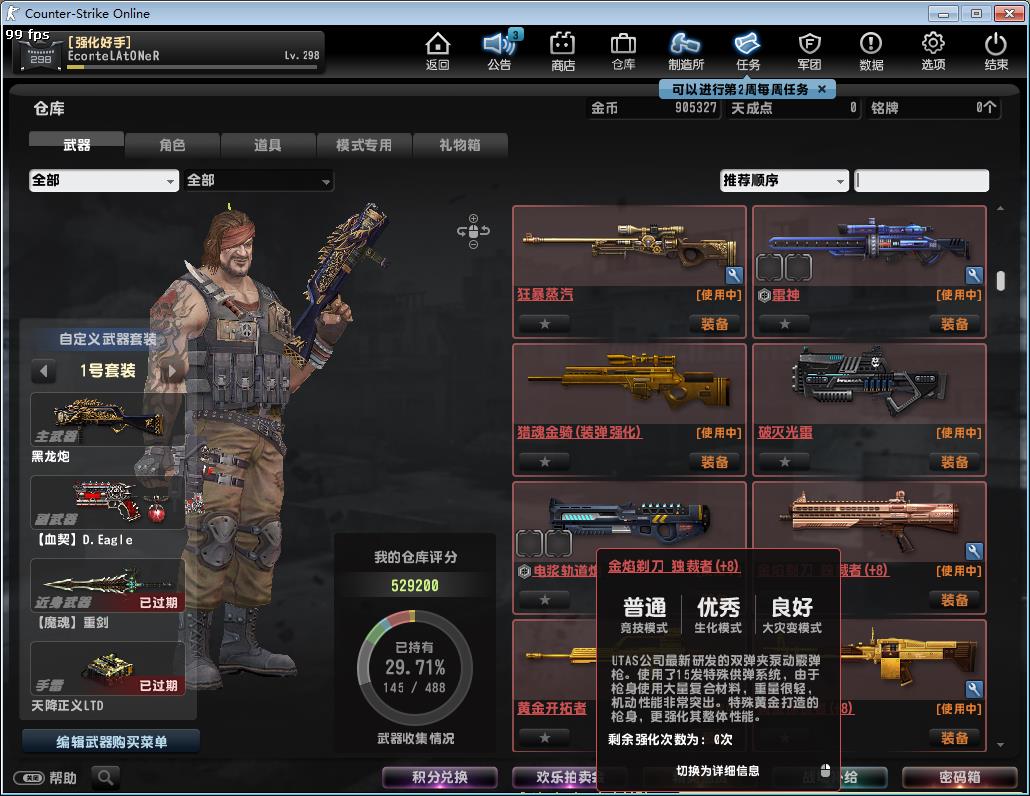Select the 天降正义LTD grenade slot
The image size is (1030, 796).
tap(107, 668)
